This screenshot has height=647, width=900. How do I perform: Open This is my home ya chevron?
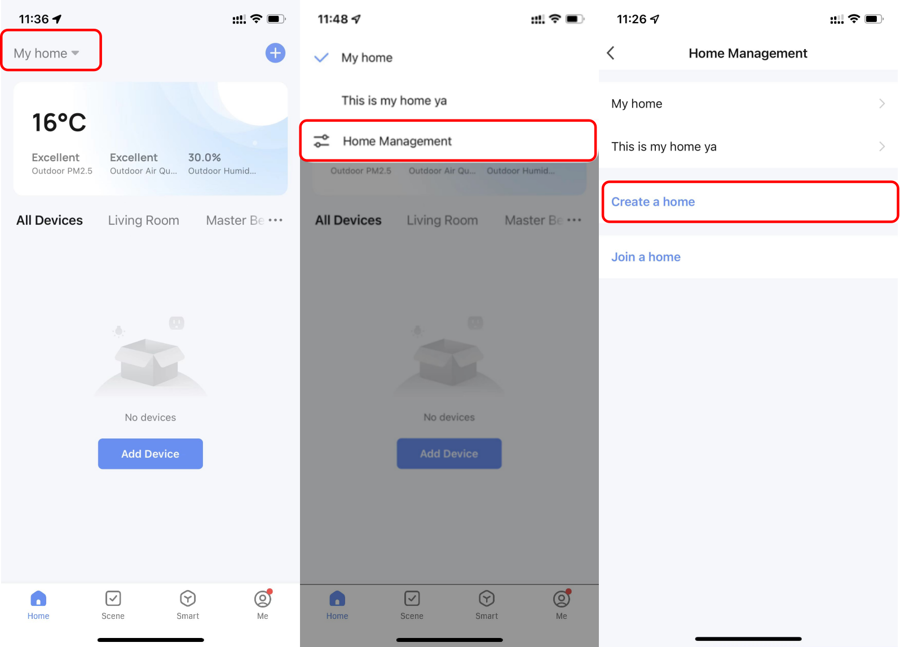click(x=882, y=146)
